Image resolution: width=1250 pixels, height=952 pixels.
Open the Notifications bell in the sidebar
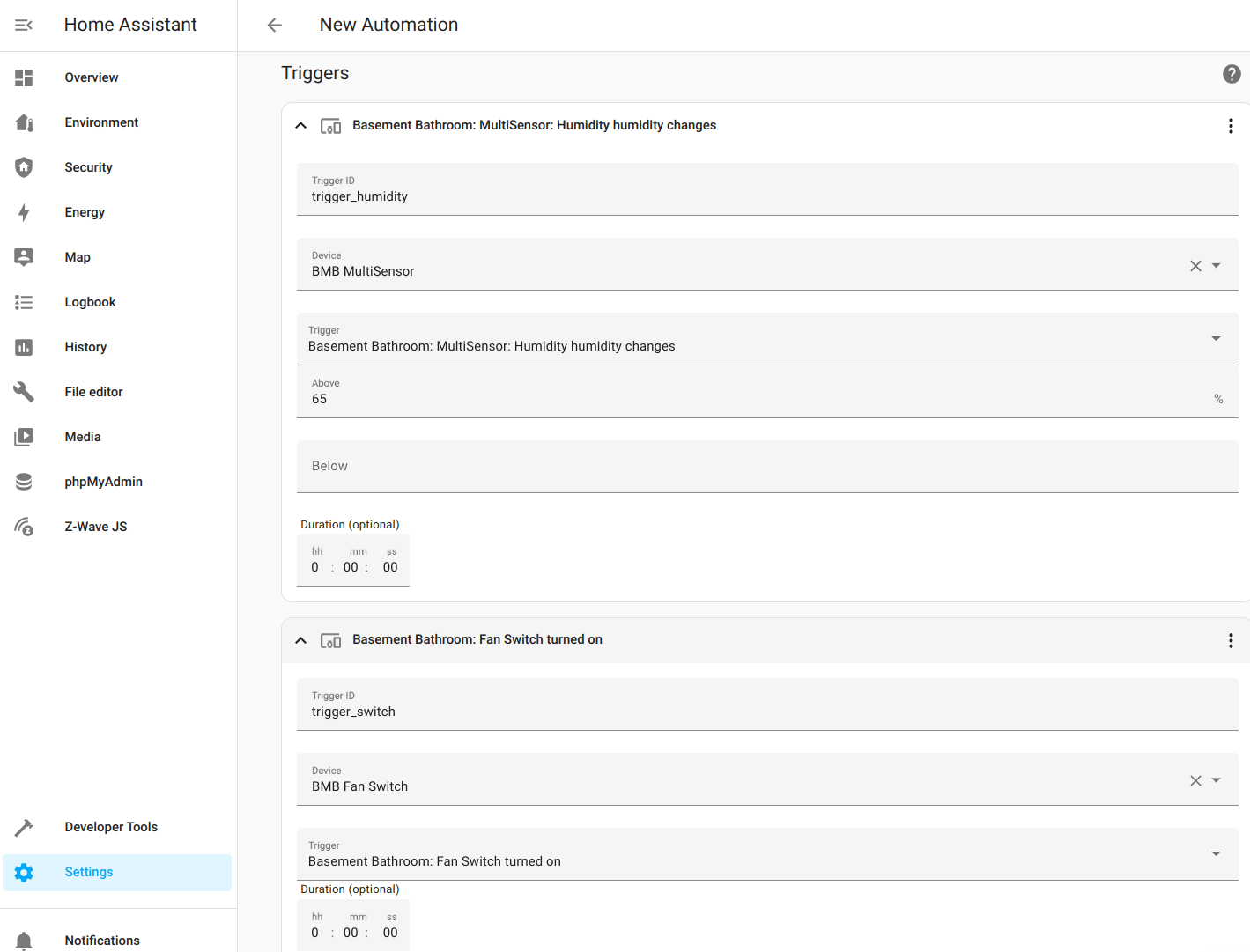coord(25,941)
